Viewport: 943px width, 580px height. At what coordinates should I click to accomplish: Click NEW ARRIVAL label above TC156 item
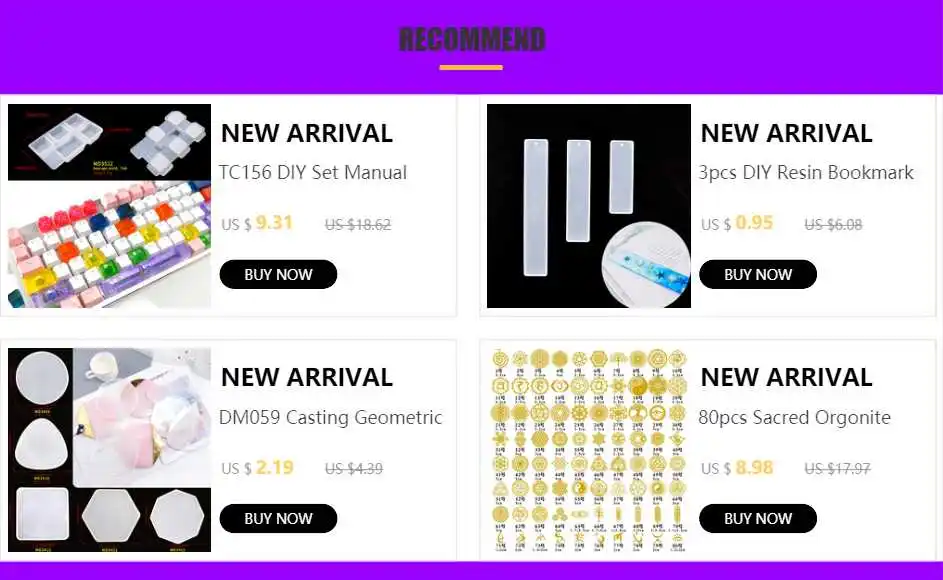307,134
